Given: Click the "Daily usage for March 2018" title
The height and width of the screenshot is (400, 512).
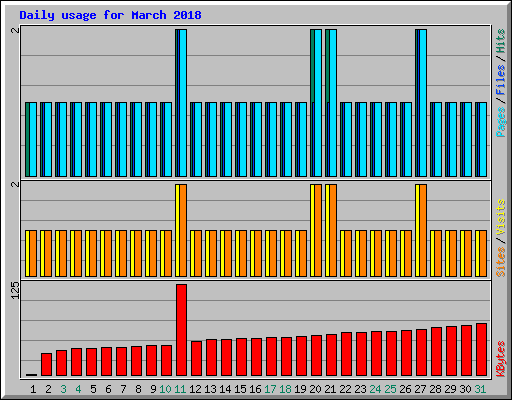Looking at the screenshot, I should [x=110, y=15].
